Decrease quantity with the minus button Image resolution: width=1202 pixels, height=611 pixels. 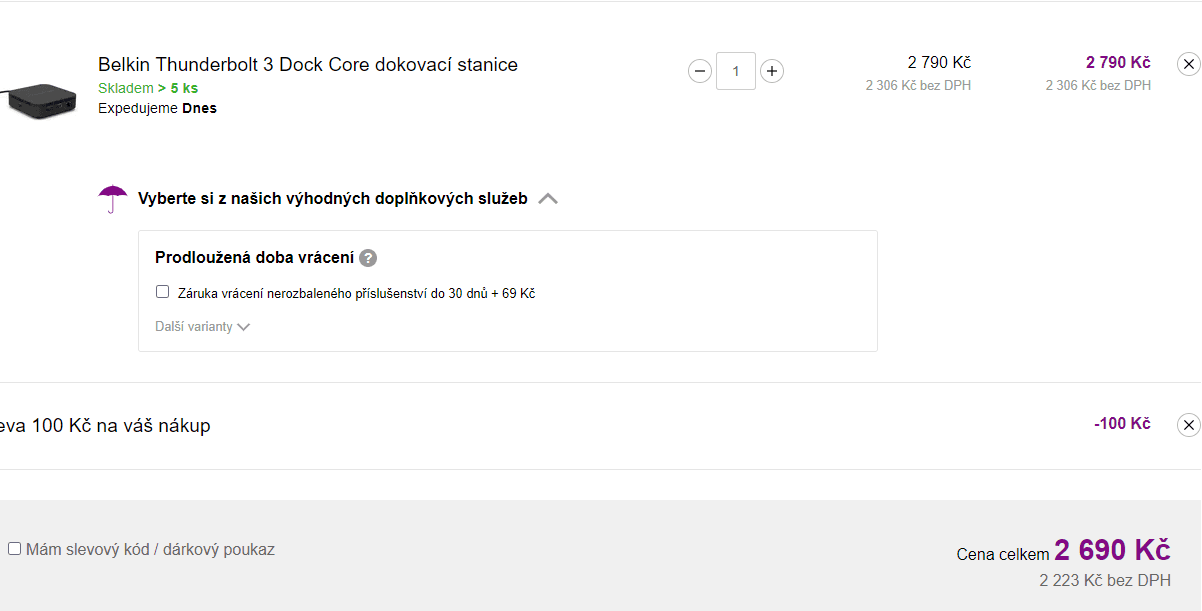pyautogui.click(x=700, y=71)
